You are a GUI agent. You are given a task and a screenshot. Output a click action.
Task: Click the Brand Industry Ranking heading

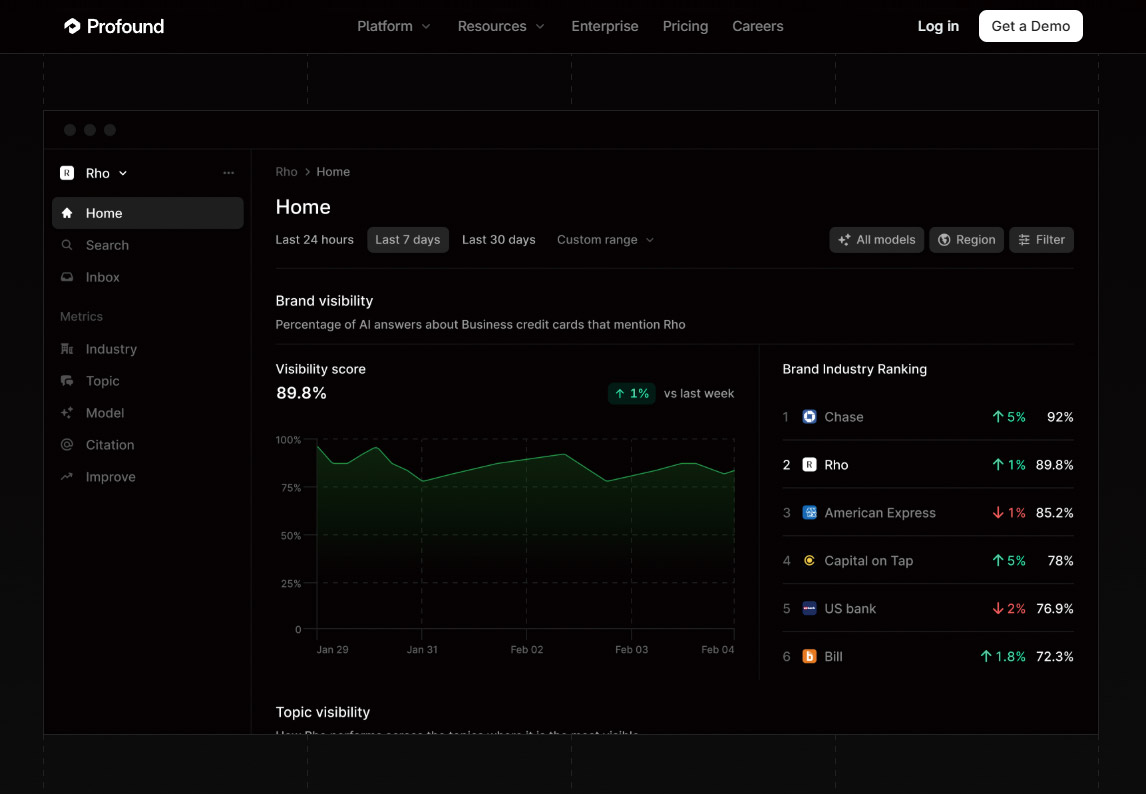click(854, 369)
